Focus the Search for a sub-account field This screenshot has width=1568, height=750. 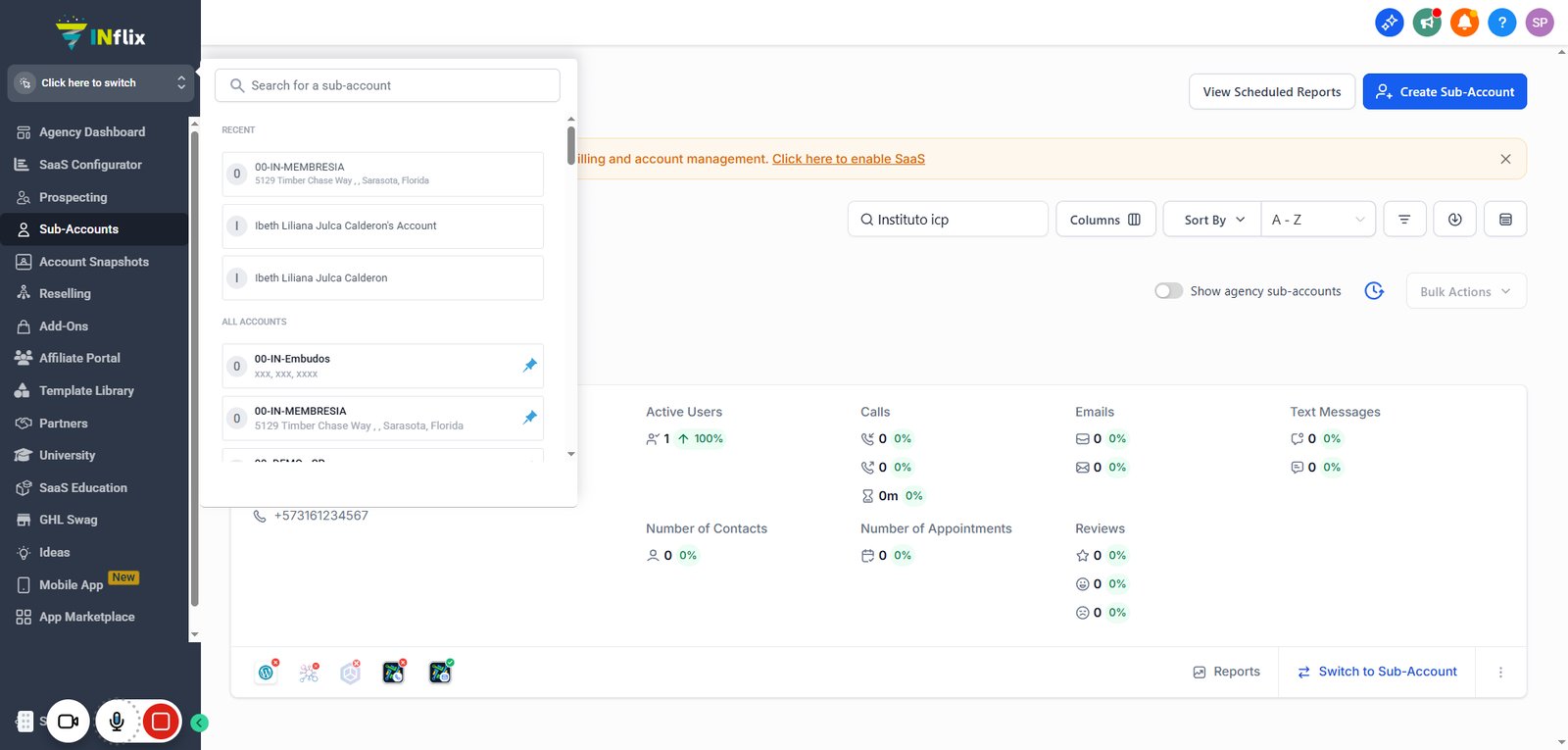click(387, 85)
